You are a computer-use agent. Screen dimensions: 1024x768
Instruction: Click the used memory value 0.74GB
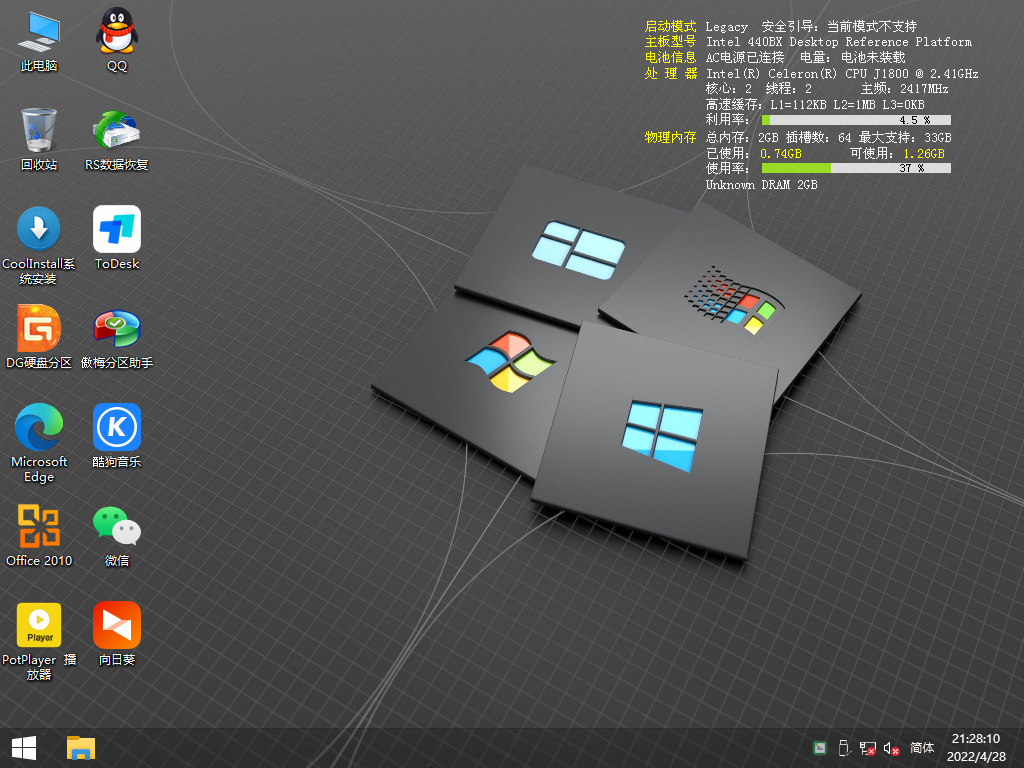point(780,154)
